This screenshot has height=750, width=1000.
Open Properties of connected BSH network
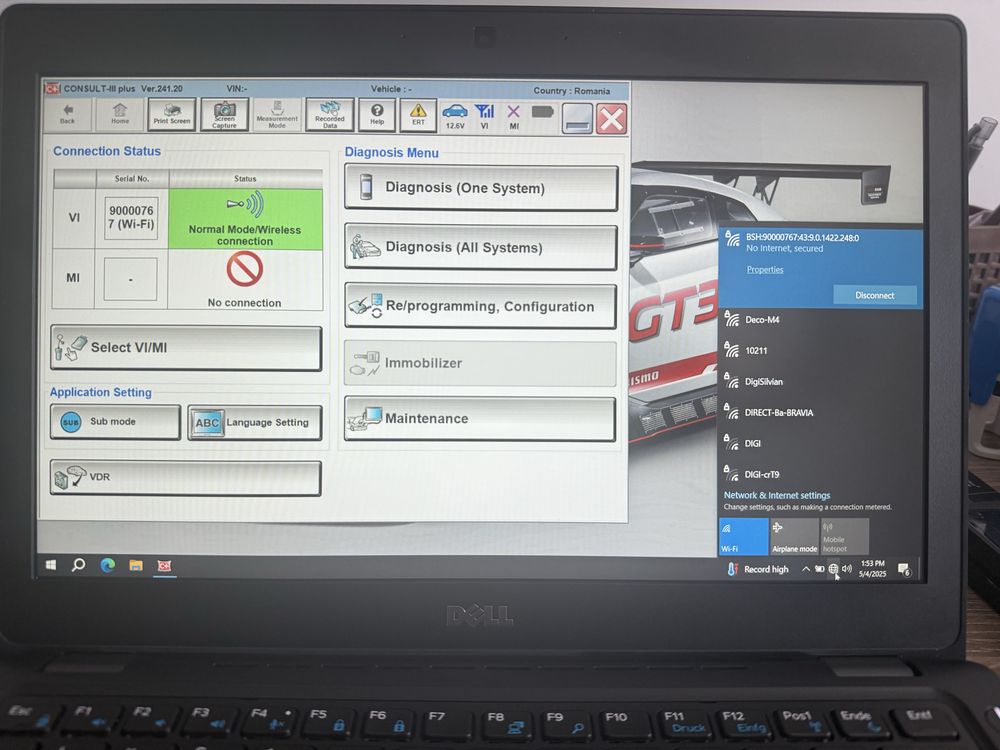point(765,269)
